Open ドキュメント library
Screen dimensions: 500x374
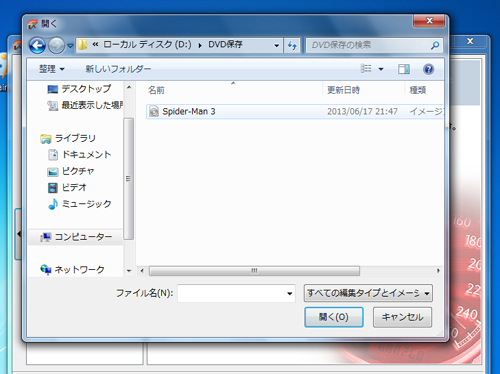(x=87, y=154)
